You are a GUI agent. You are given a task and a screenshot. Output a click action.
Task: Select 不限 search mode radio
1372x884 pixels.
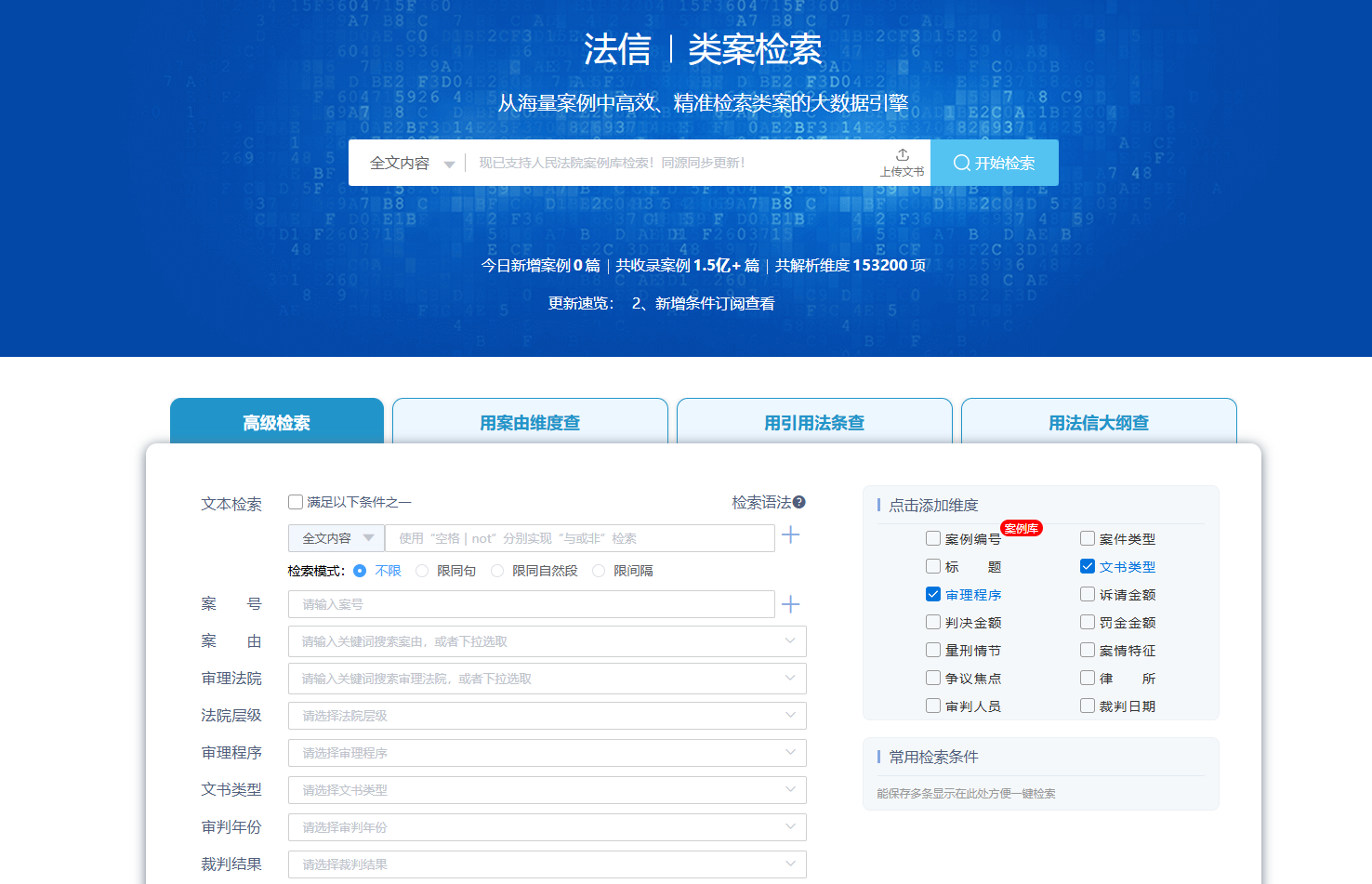coord(360,571)
